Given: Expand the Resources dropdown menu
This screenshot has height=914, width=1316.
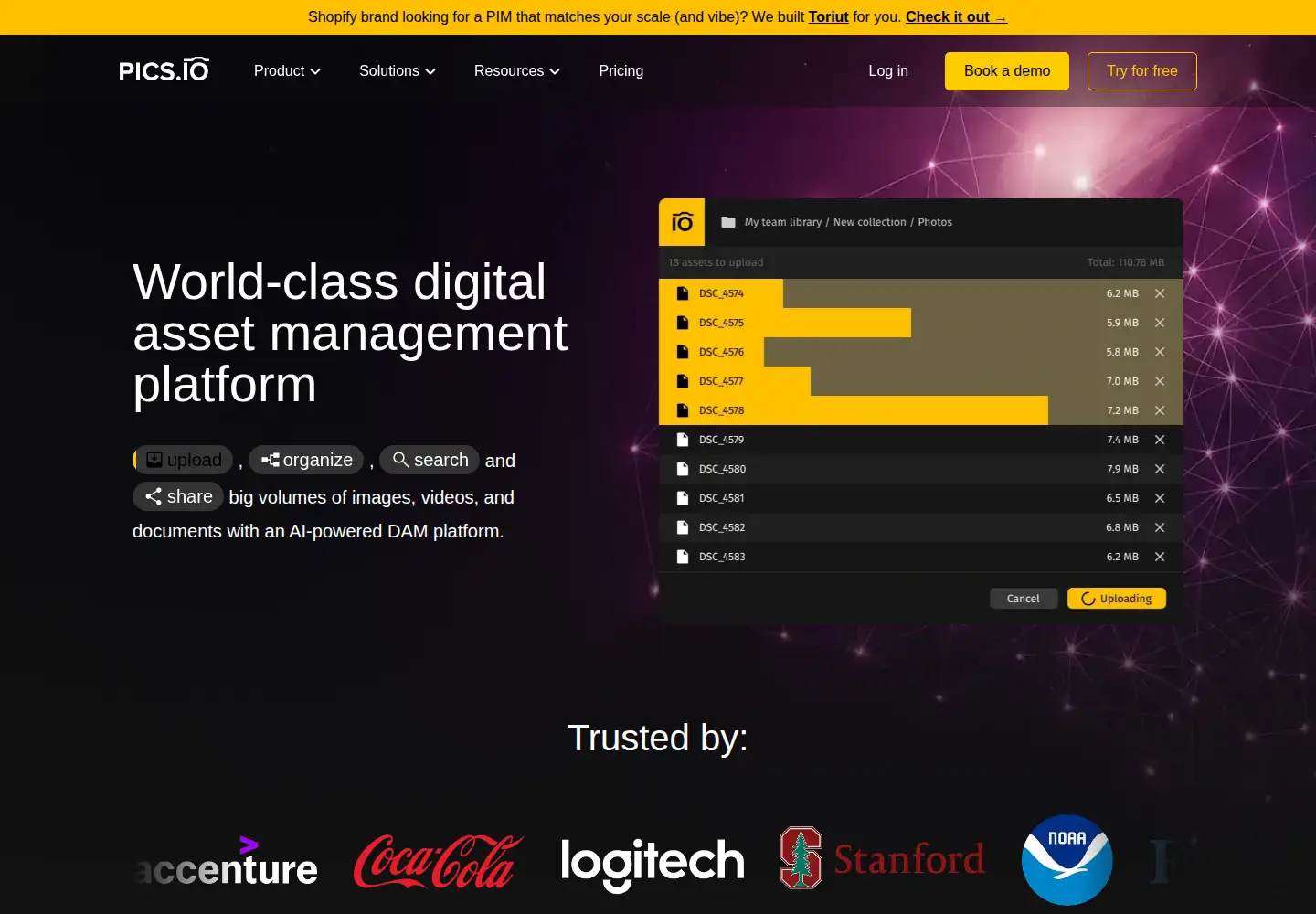Looking at the screenshot, I should (517, 71).
